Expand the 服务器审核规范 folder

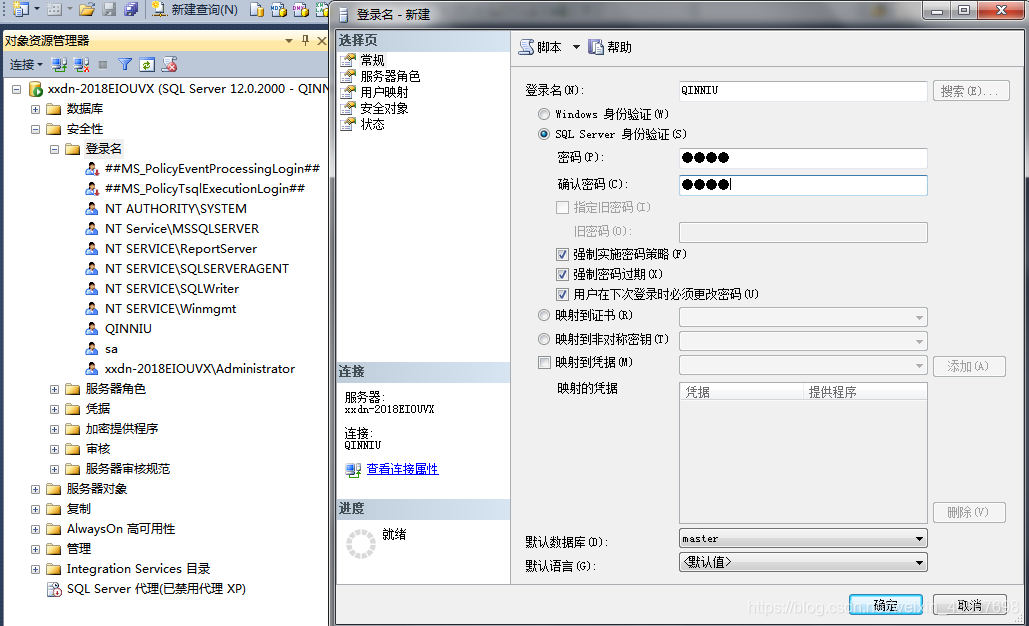54,469
